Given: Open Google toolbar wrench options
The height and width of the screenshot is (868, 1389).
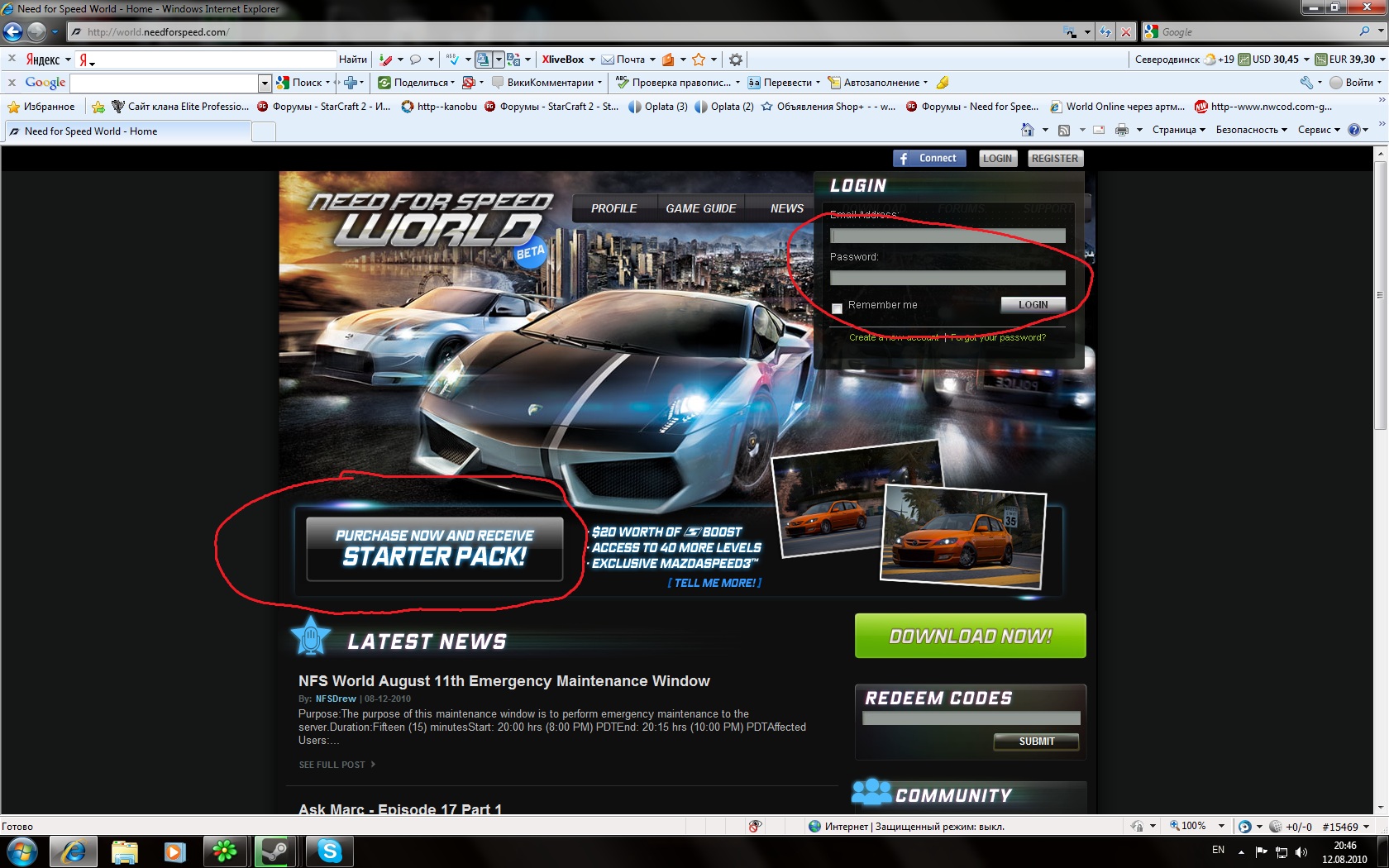Looking at the screenshot, I should tap(1306, 83).
